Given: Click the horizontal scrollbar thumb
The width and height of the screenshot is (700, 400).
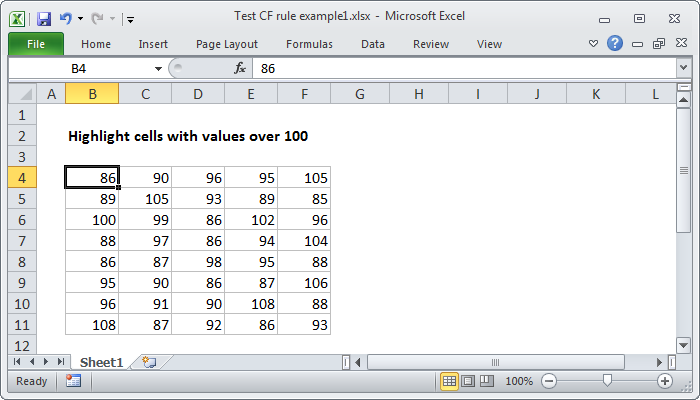Looking at the screenshot, I should tap(496, 362).
